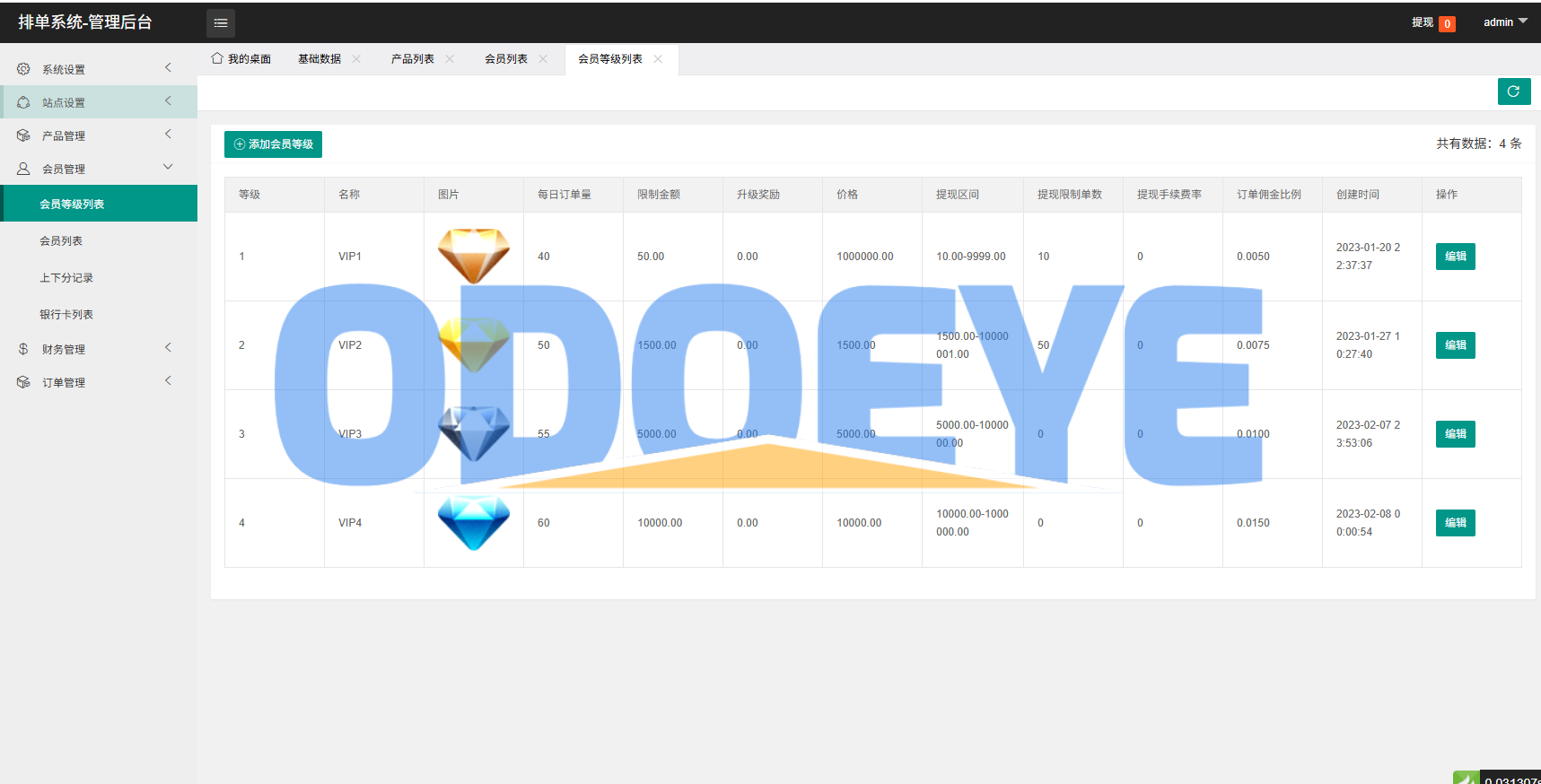This screenshot has width=1541, height=784.
Task: Expand the 财务管理 sidebar menu
Action: click(x=99, y=349)
